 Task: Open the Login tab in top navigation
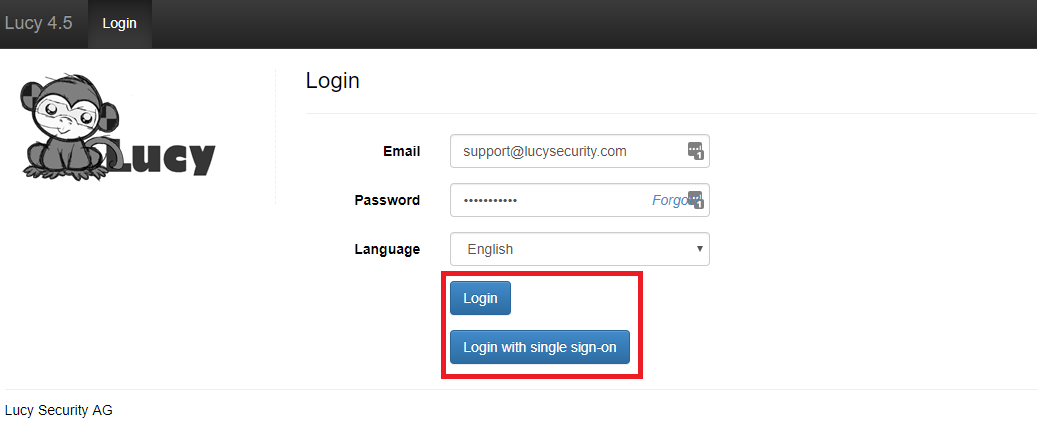(x=120, y=24)
